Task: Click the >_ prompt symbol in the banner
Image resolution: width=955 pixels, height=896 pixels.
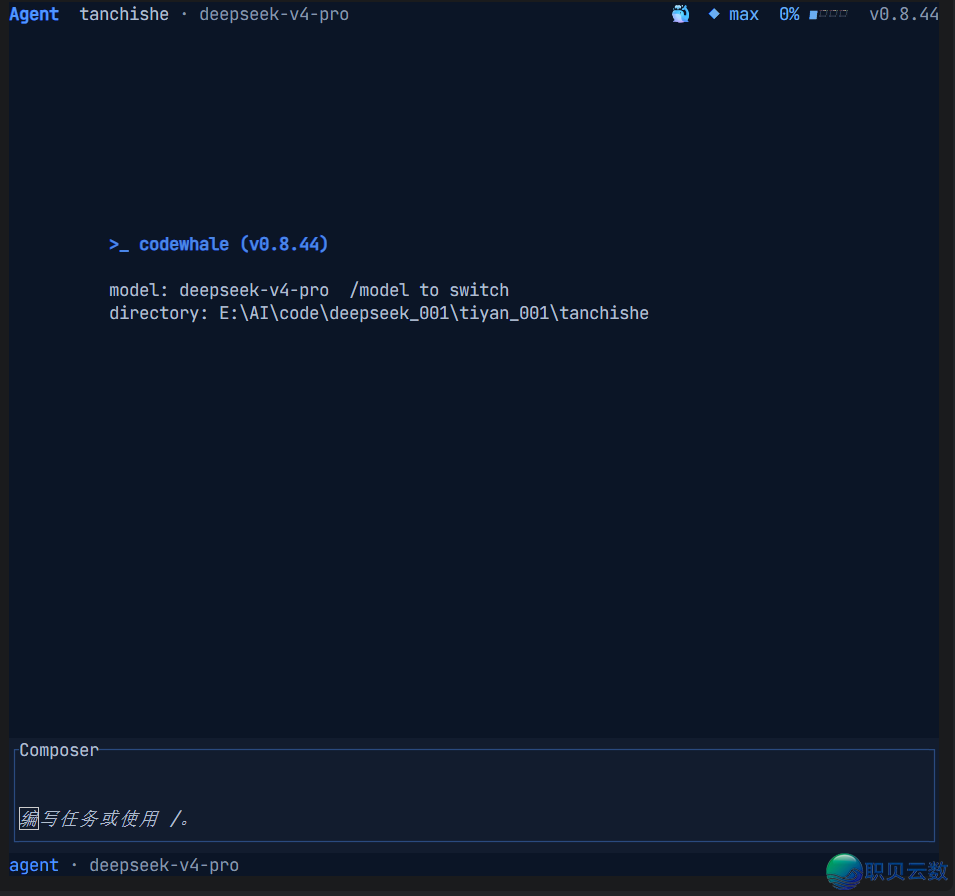Action: point(119,245)
